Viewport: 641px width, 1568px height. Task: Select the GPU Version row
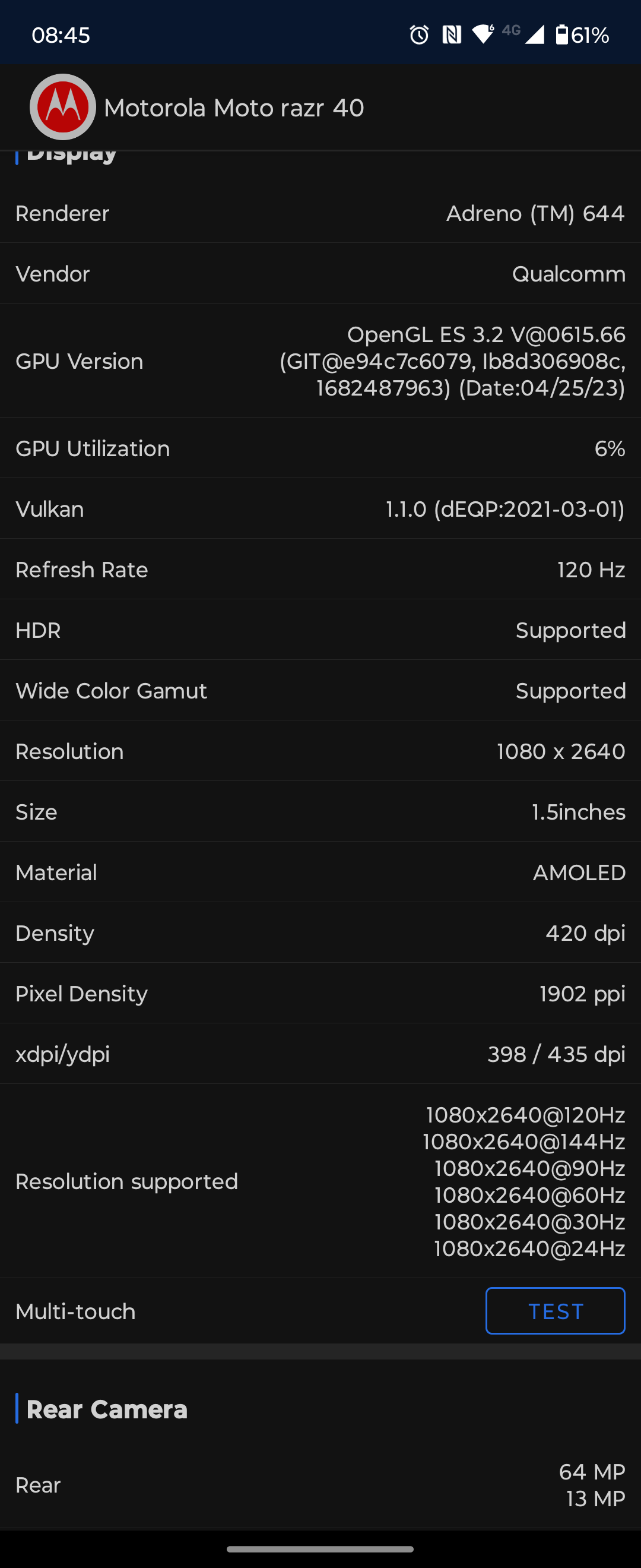pos(320,361)
